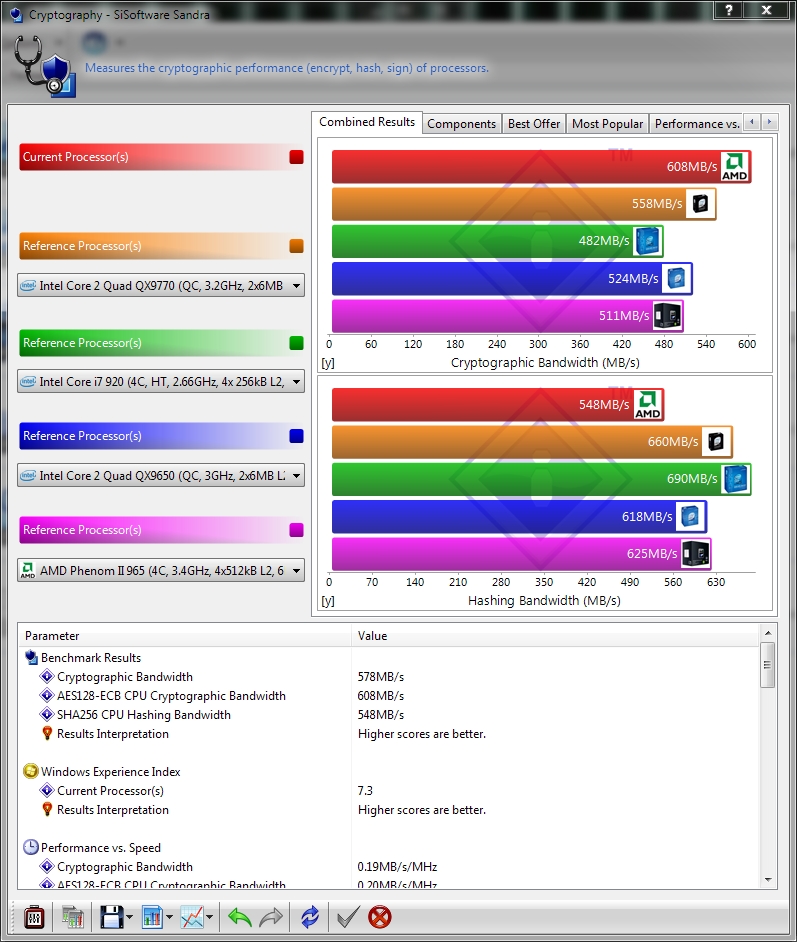The height and width of the screenshot is (942, 797).
Task: Switch to the Best Offer tab
Action: (534, 124)
